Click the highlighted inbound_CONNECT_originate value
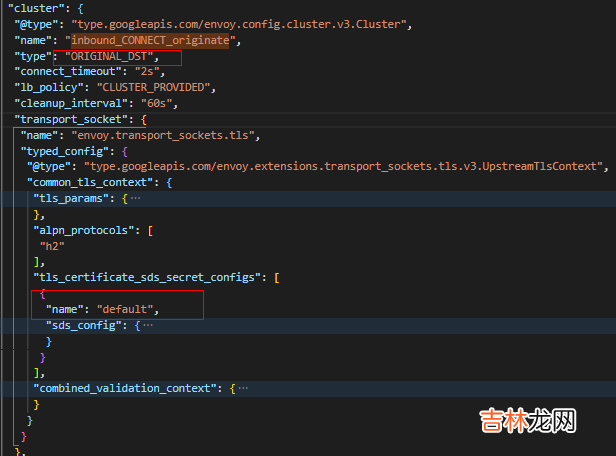 coord(152,40)
